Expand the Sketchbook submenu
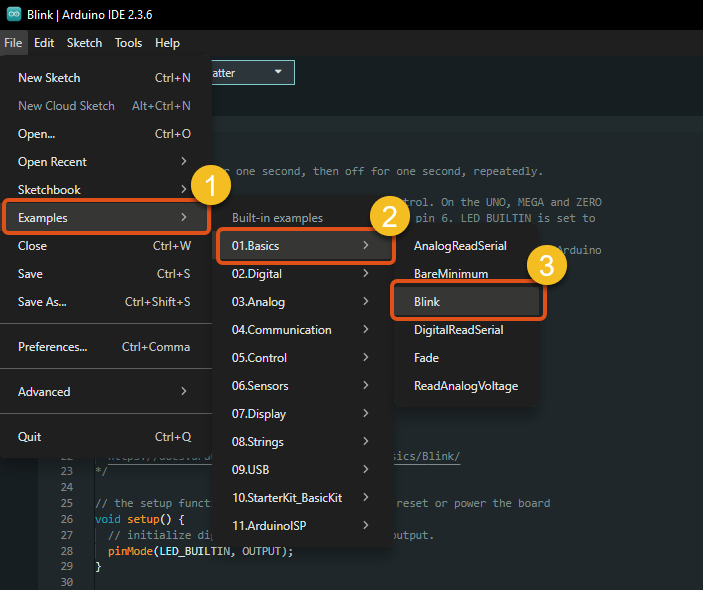Image resolution: width=703 pixels, height=590 pixels. pos(106,190)
